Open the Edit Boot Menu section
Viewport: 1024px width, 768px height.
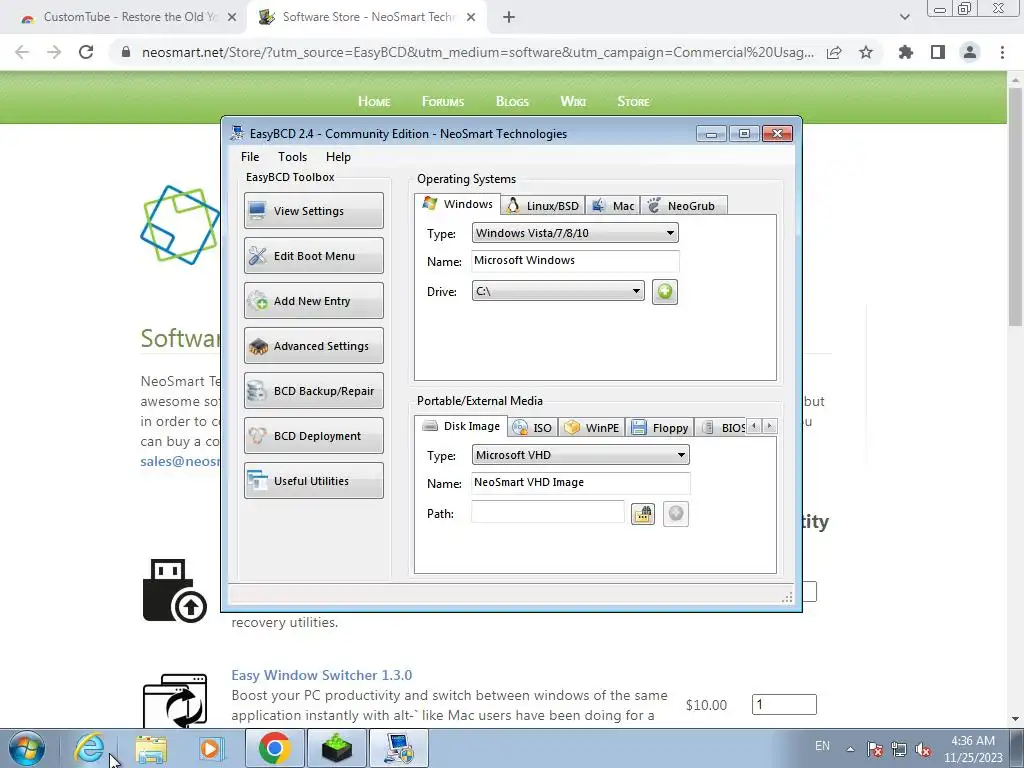pyautogui.click(x=313, y=255)
